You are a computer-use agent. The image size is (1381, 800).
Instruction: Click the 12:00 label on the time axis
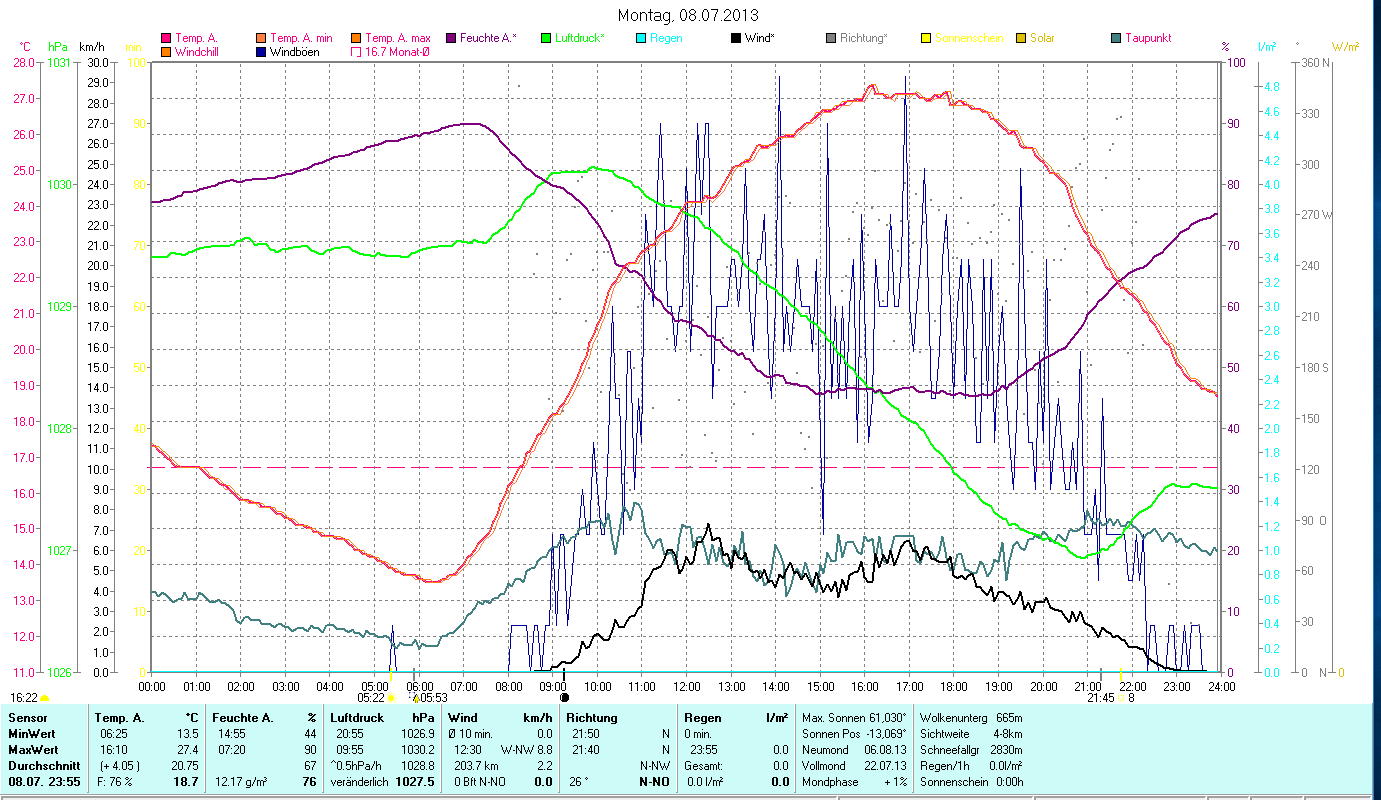[x=687, y=686]
